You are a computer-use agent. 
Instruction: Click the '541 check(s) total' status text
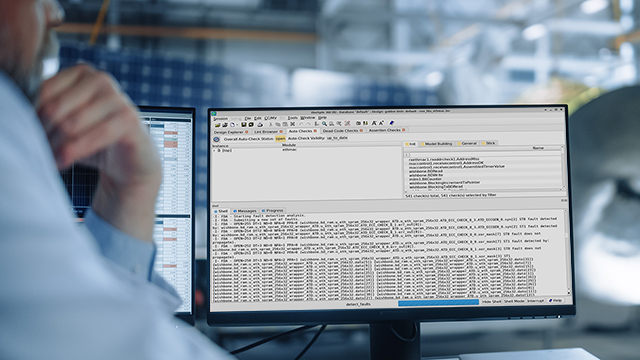click(451, 195)
